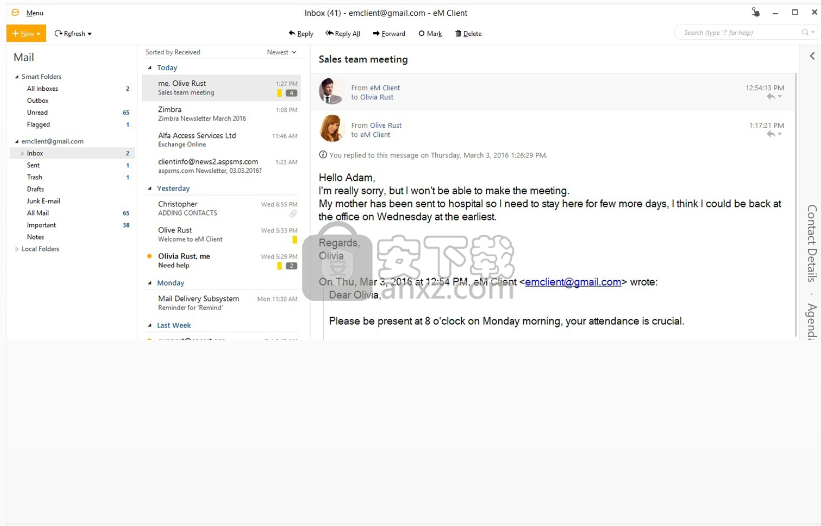The image size is (821, 526).
Task: Expand Local Folders tree
Action: pos(17,249)
